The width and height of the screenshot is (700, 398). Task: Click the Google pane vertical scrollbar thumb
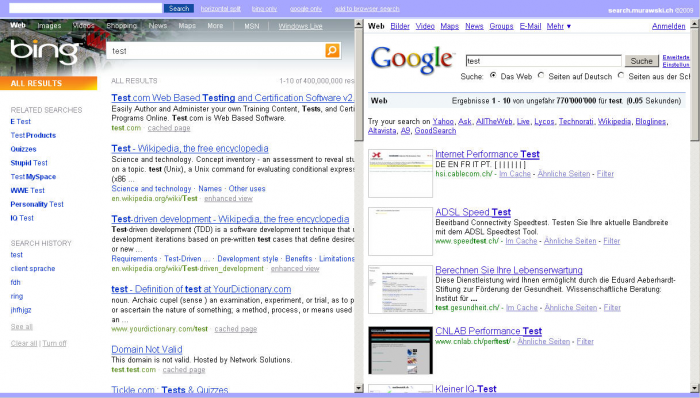695,85
